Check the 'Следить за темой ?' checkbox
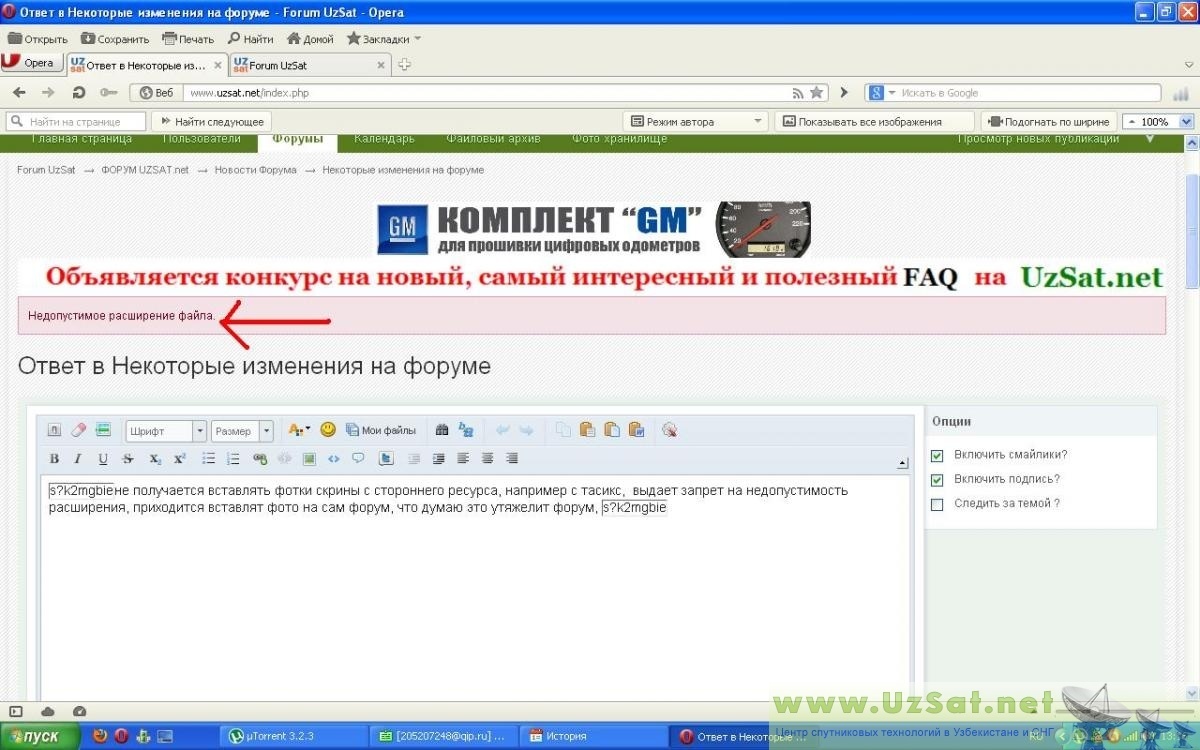 937,505
